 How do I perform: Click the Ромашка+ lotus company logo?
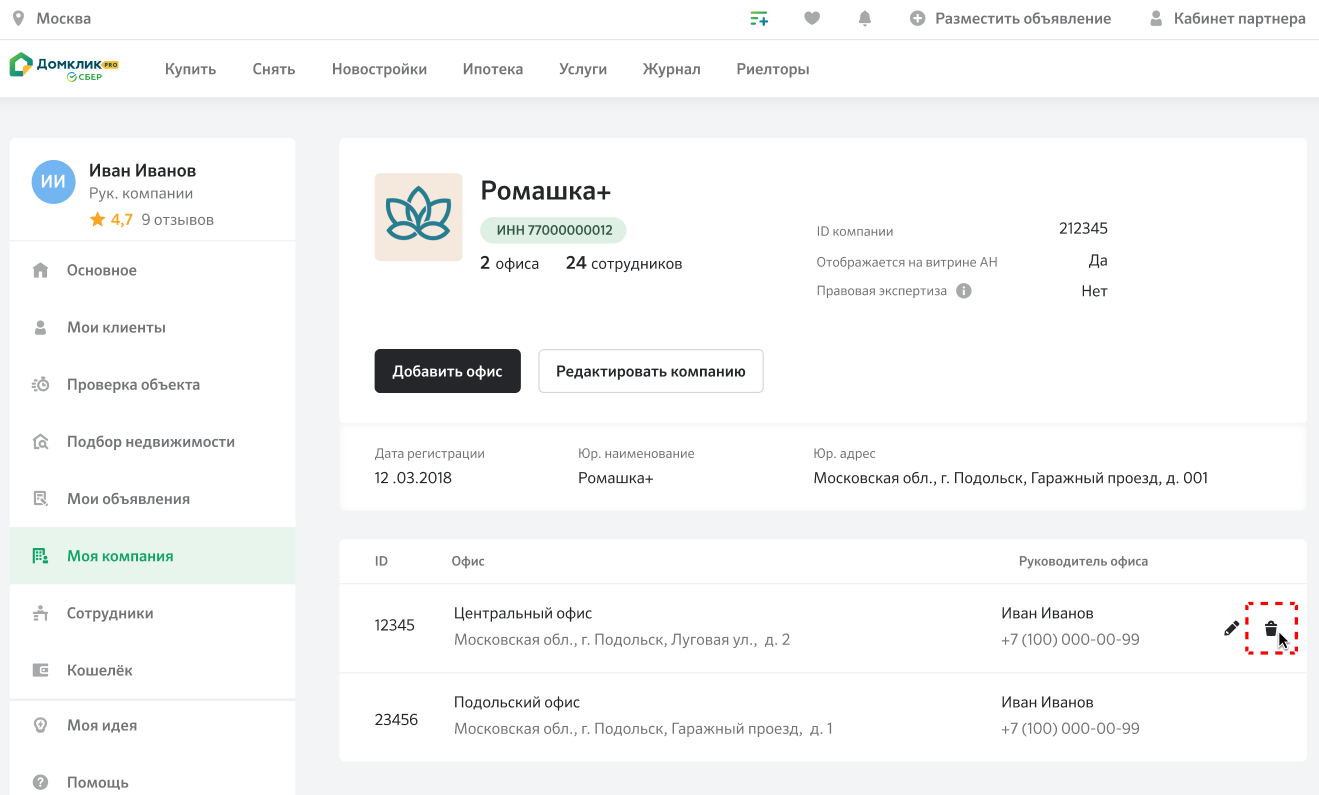pos(418,217)
